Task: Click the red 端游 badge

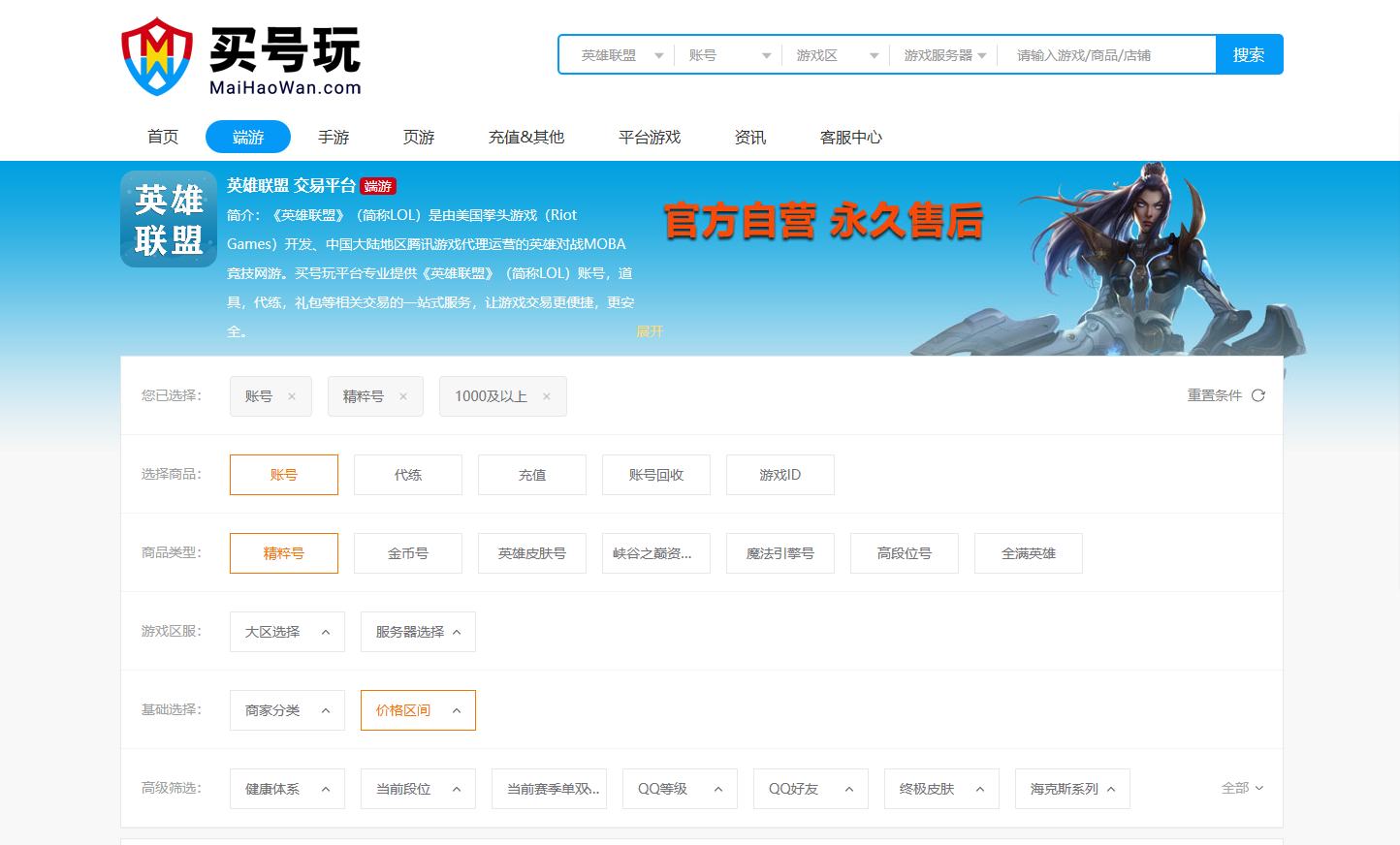Action: click(x=378, y=186)
